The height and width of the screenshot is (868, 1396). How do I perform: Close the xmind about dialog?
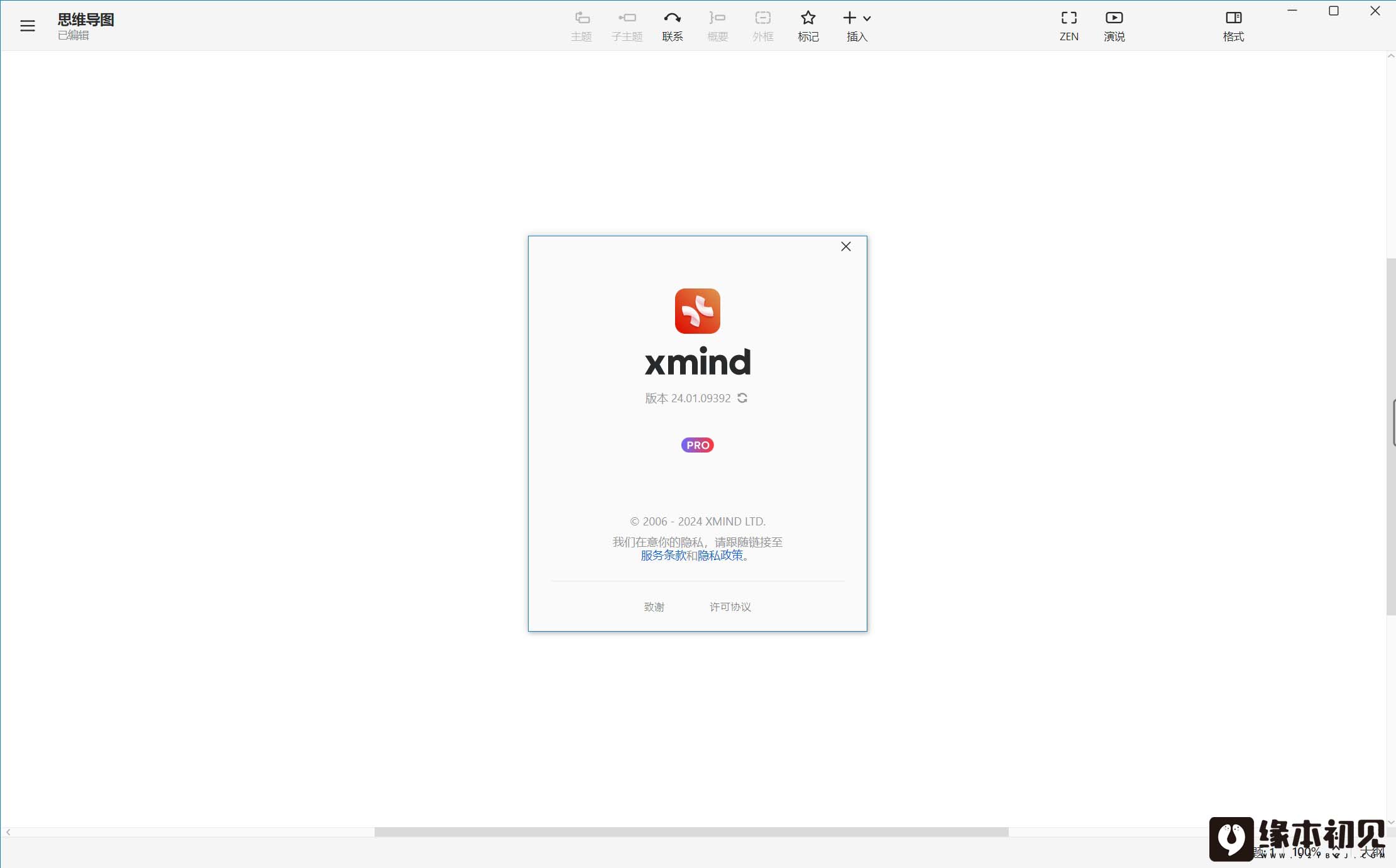(x=846, y=246)
